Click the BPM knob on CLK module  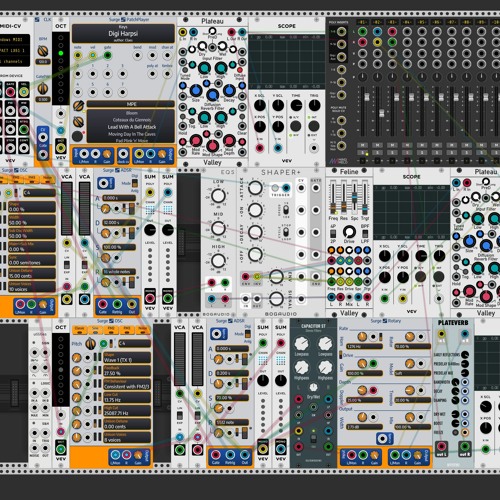[x=43, y=51]
